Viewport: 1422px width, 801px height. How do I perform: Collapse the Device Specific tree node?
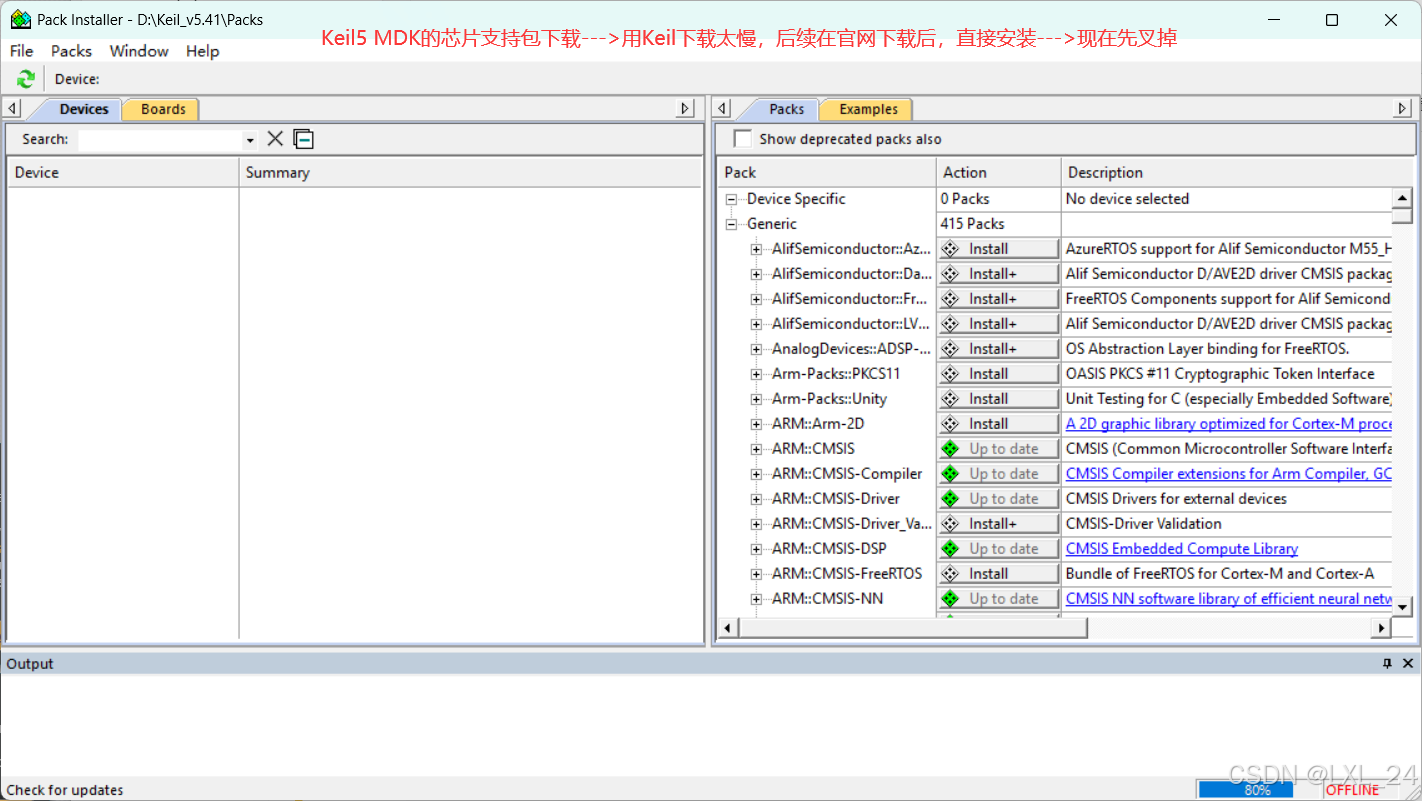click(731, 199)
